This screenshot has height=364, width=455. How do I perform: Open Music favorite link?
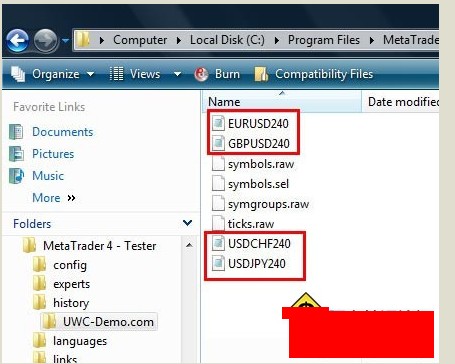pos(48,176)
